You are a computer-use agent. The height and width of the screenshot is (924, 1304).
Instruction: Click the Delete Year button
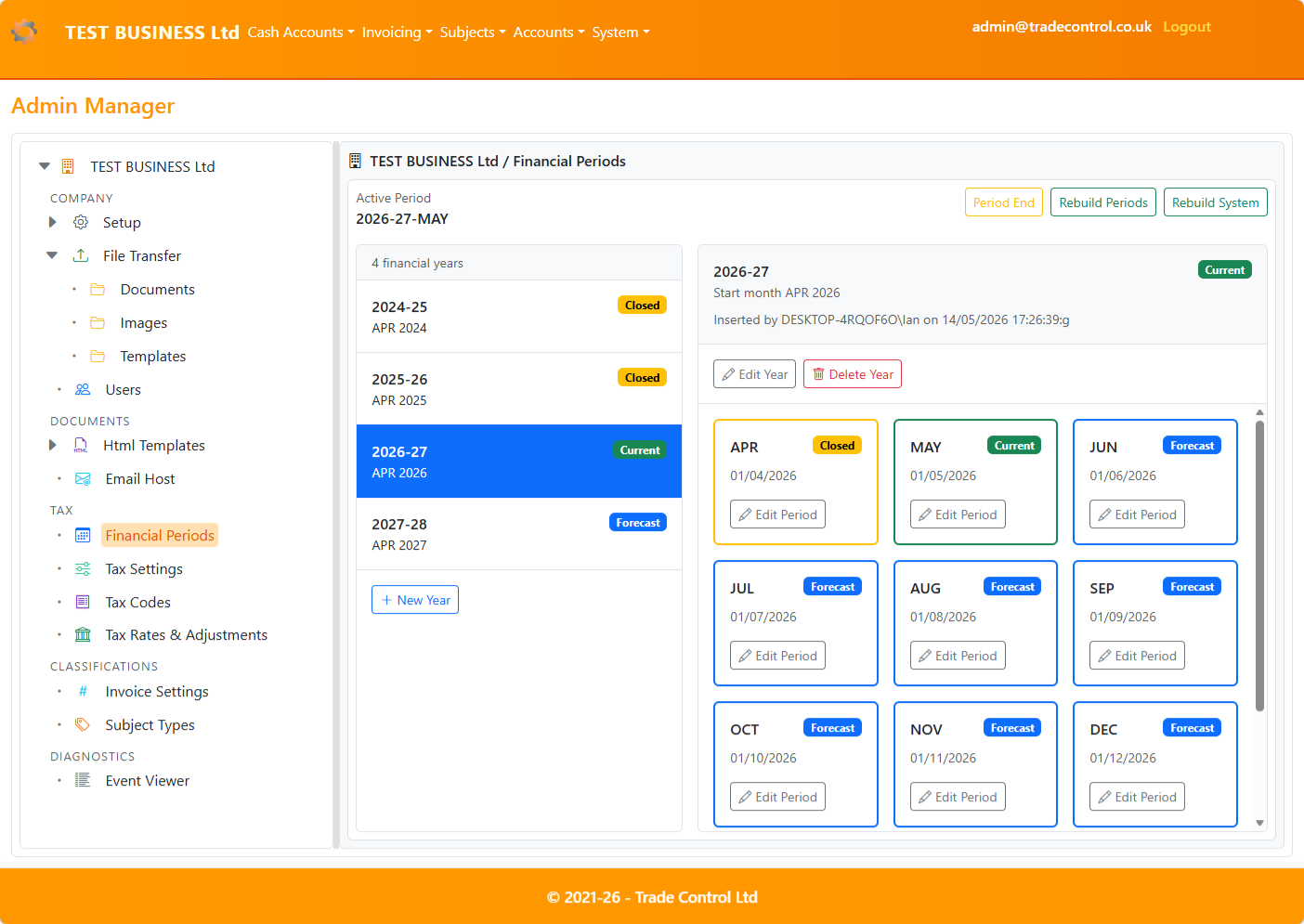(853, 374)
